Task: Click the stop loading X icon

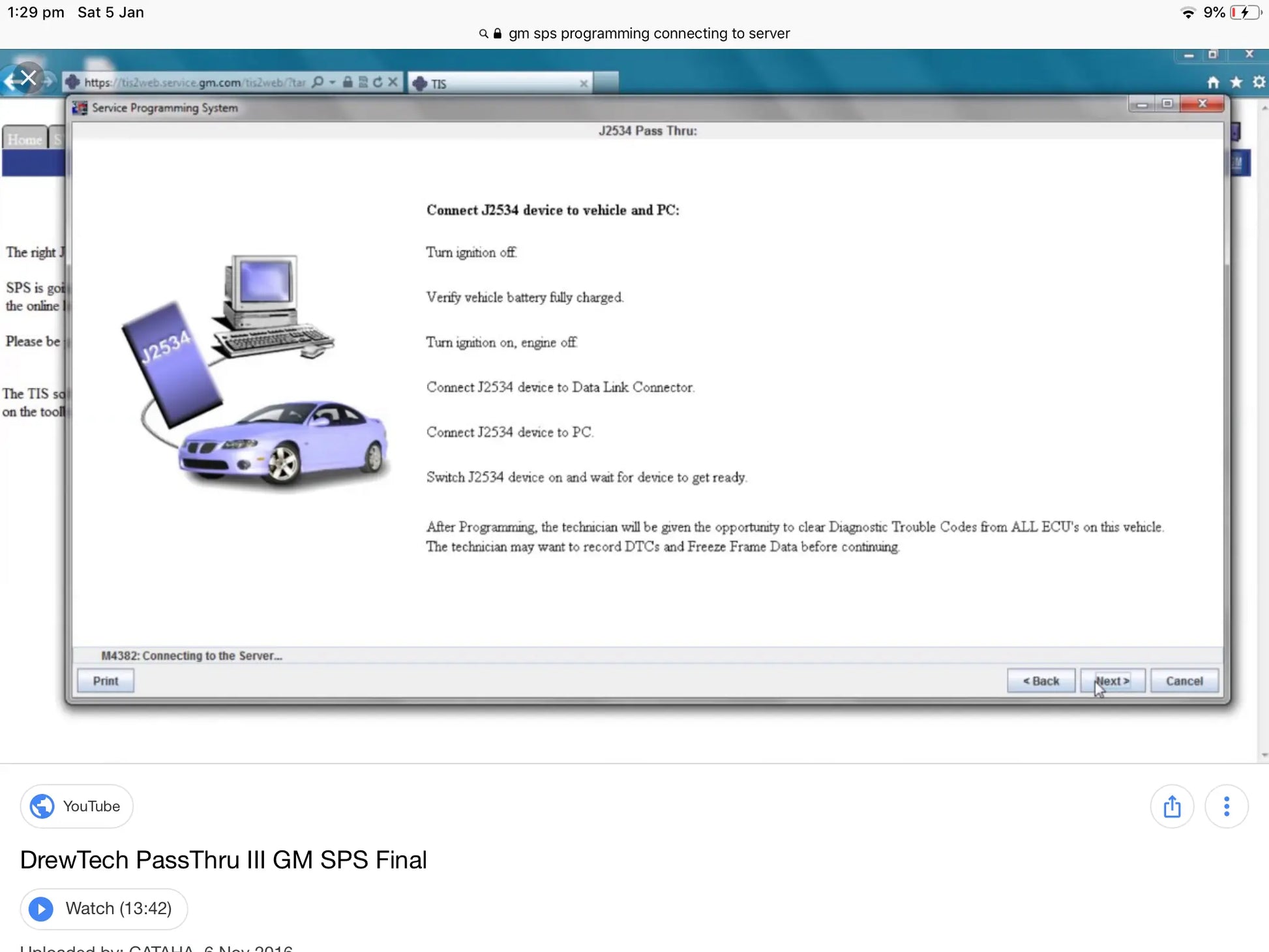Action: (393, 82)
